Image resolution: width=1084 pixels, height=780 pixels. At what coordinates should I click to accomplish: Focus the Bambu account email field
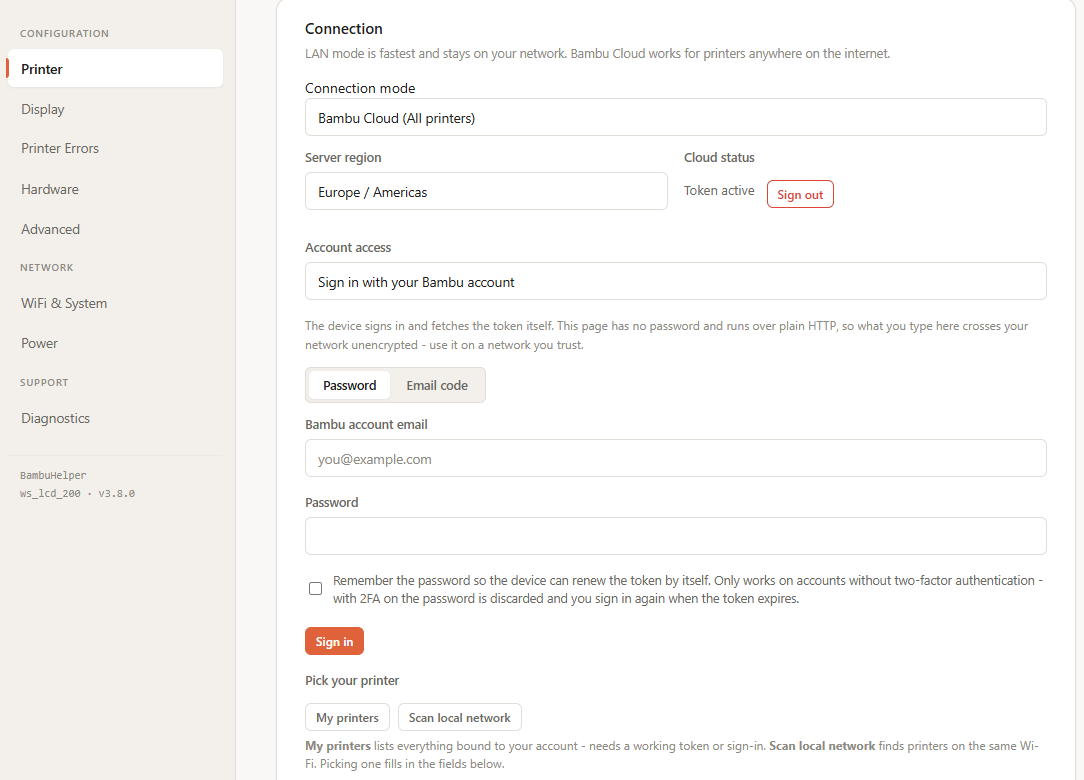pos(675,458)
